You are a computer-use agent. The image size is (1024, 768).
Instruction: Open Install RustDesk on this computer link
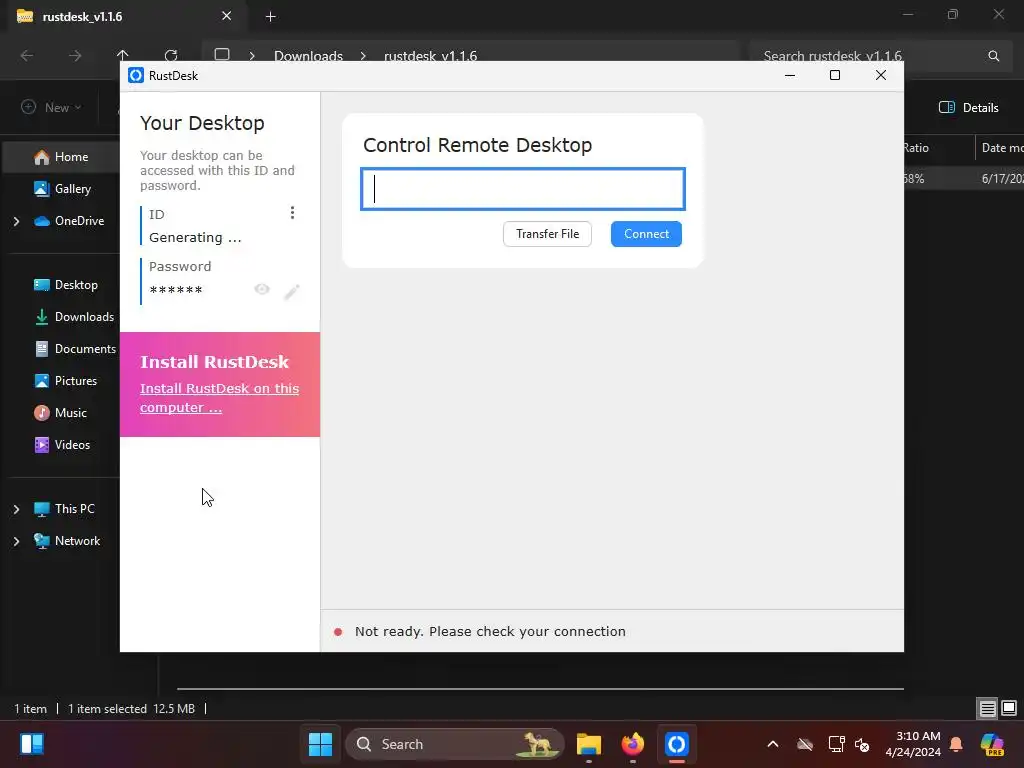pyautogui.click(x=219, y=398)
